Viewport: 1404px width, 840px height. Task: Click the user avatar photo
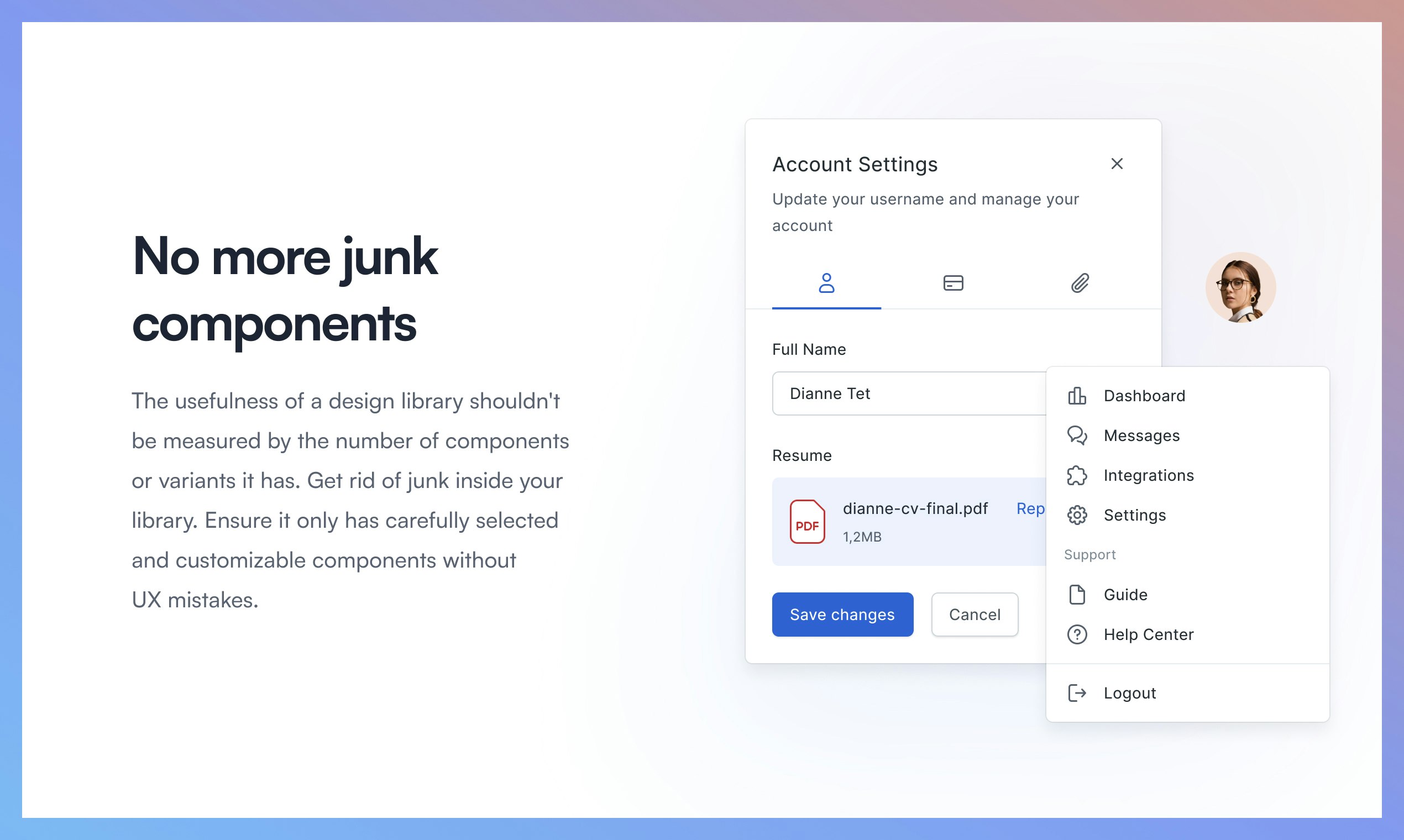click(x=1240, y=287)
